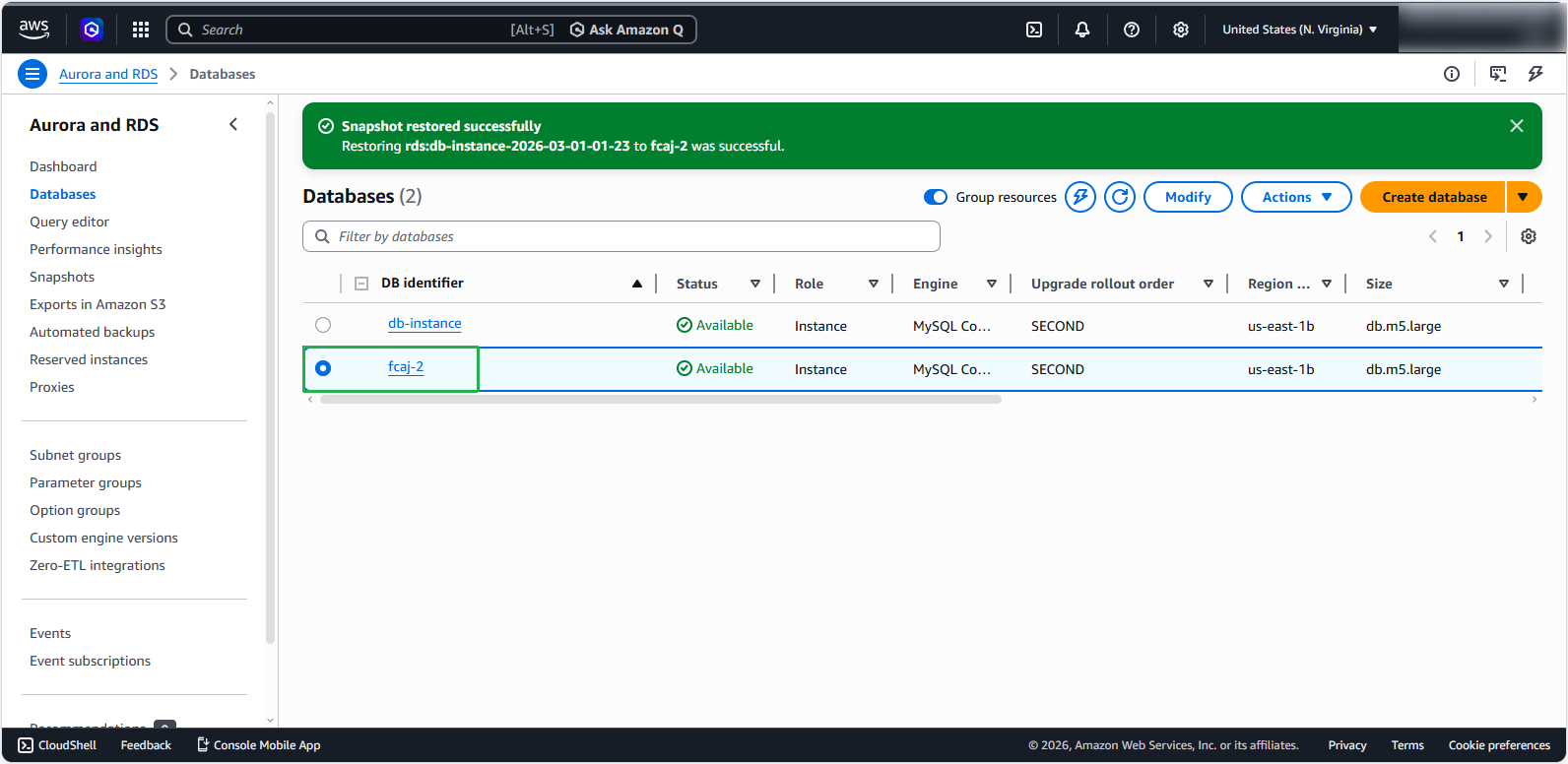This screenshot has height=764, width=1568.
Task: Open Zero-ETL integrations in the sidebar
Action: (98, 565)
